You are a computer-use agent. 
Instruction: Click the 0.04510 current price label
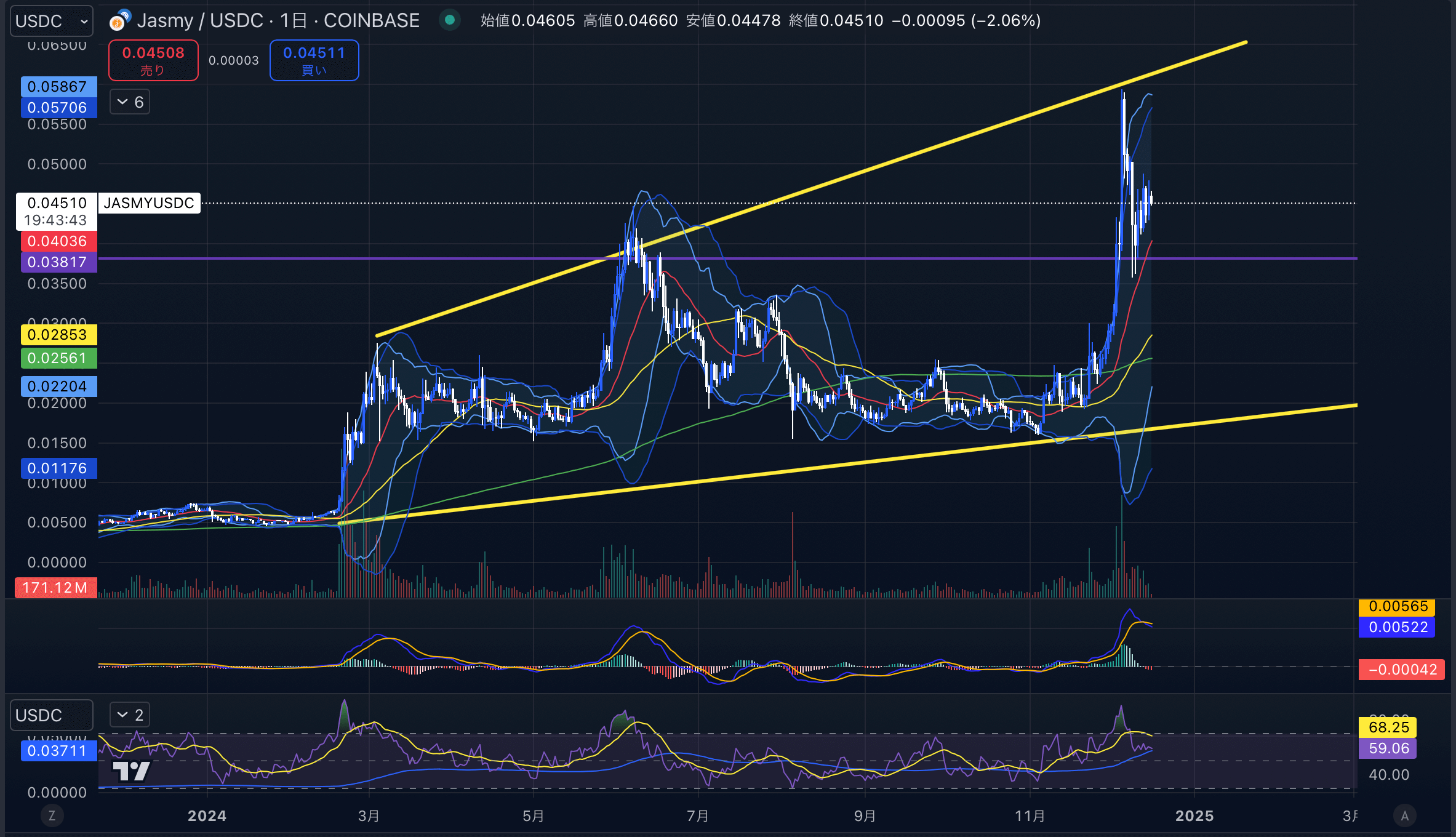[57, 203]
